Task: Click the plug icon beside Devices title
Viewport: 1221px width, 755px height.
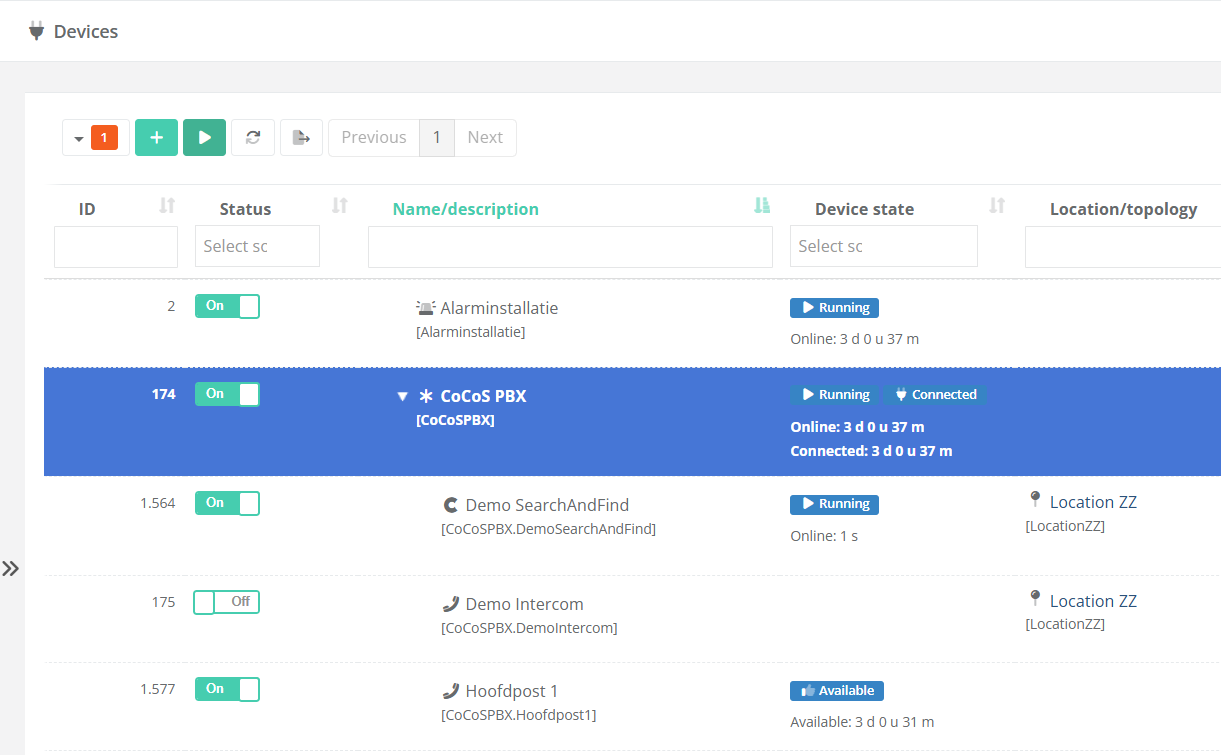Action: point(37,31)
